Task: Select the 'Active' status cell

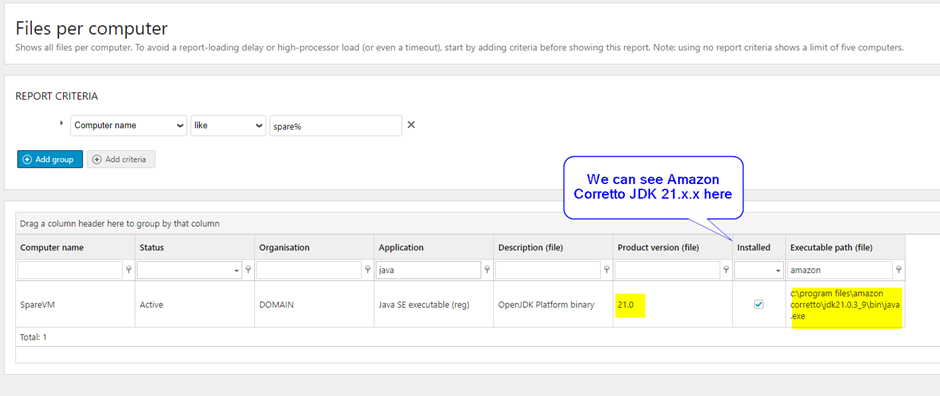Action: point(194,304)
